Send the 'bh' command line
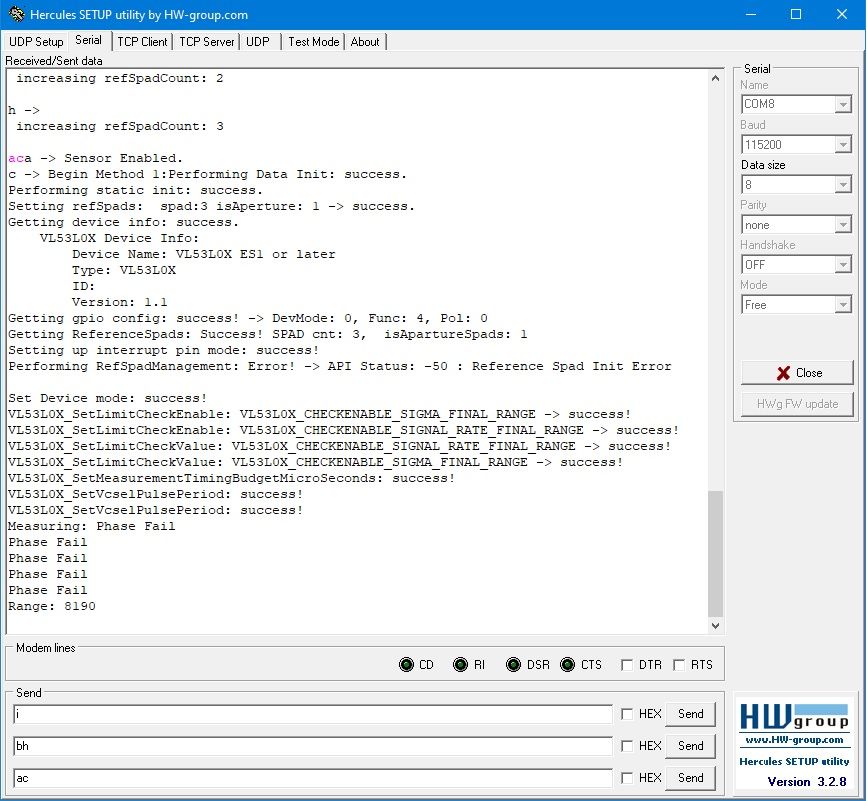 tap(691, 746)
